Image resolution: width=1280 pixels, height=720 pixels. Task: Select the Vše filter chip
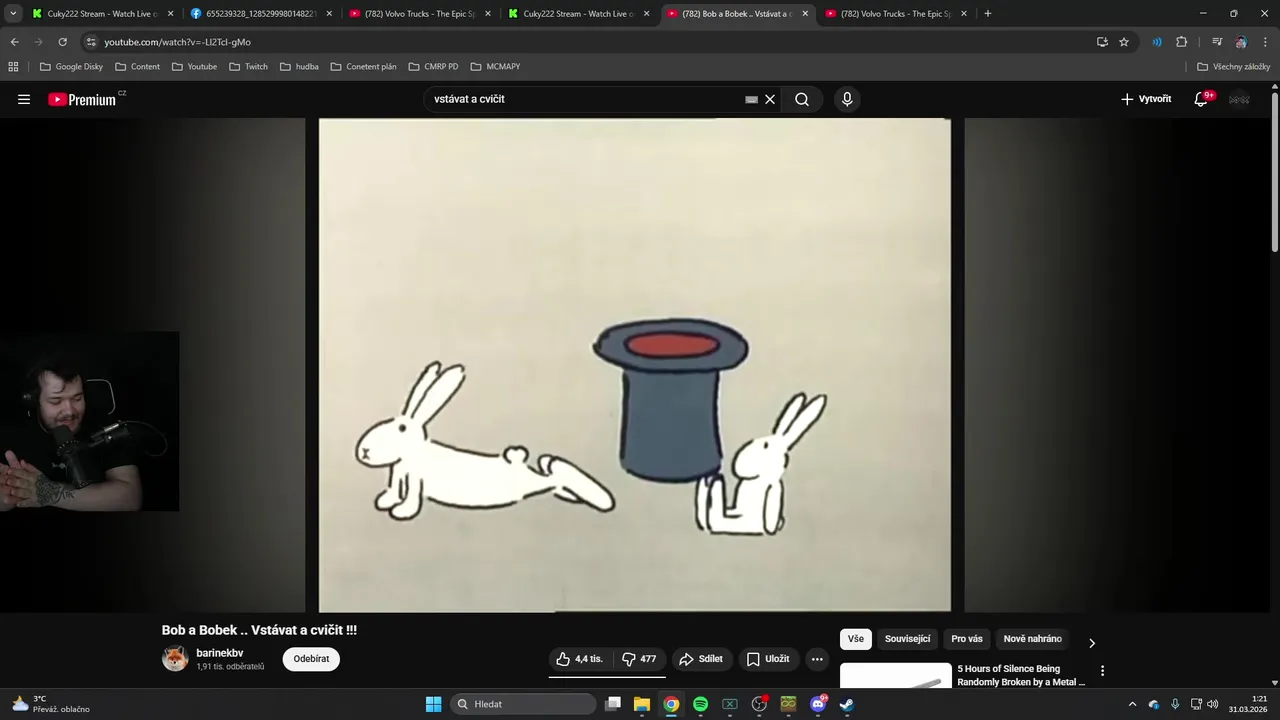click(856, 639)
